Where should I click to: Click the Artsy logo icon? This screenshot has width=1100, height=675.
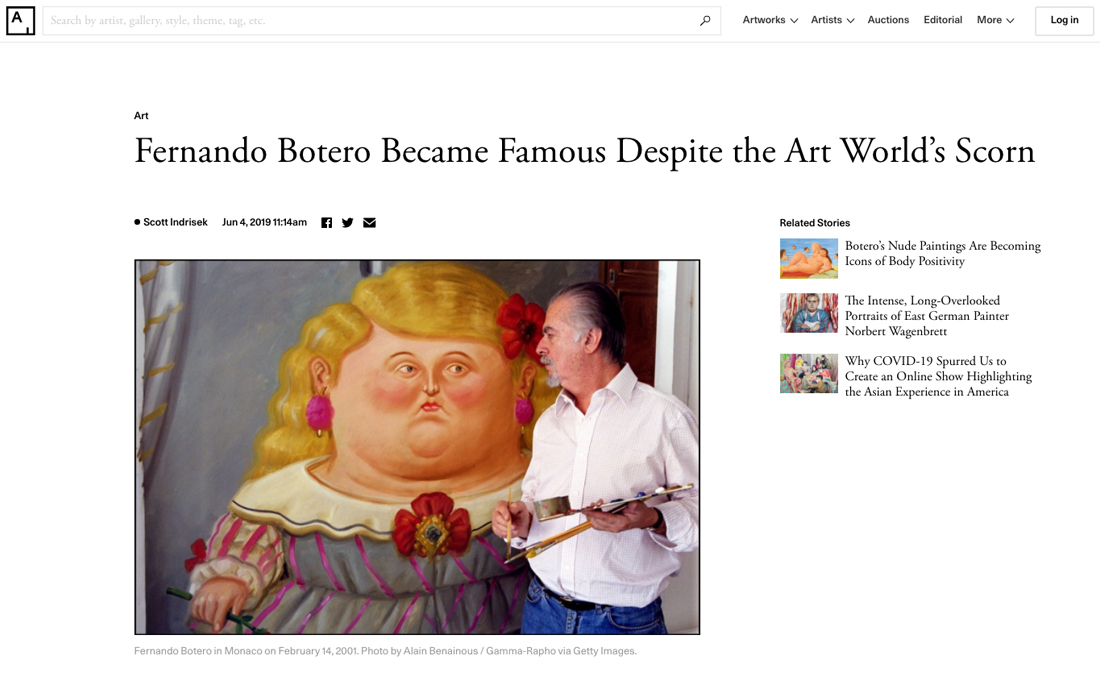20,20
